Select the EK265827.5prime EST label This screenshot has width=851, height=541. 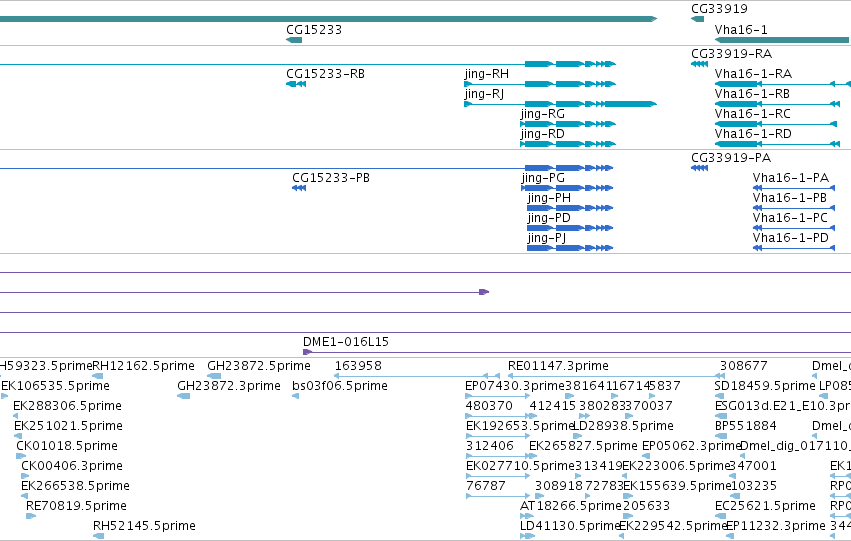(583, 446)
